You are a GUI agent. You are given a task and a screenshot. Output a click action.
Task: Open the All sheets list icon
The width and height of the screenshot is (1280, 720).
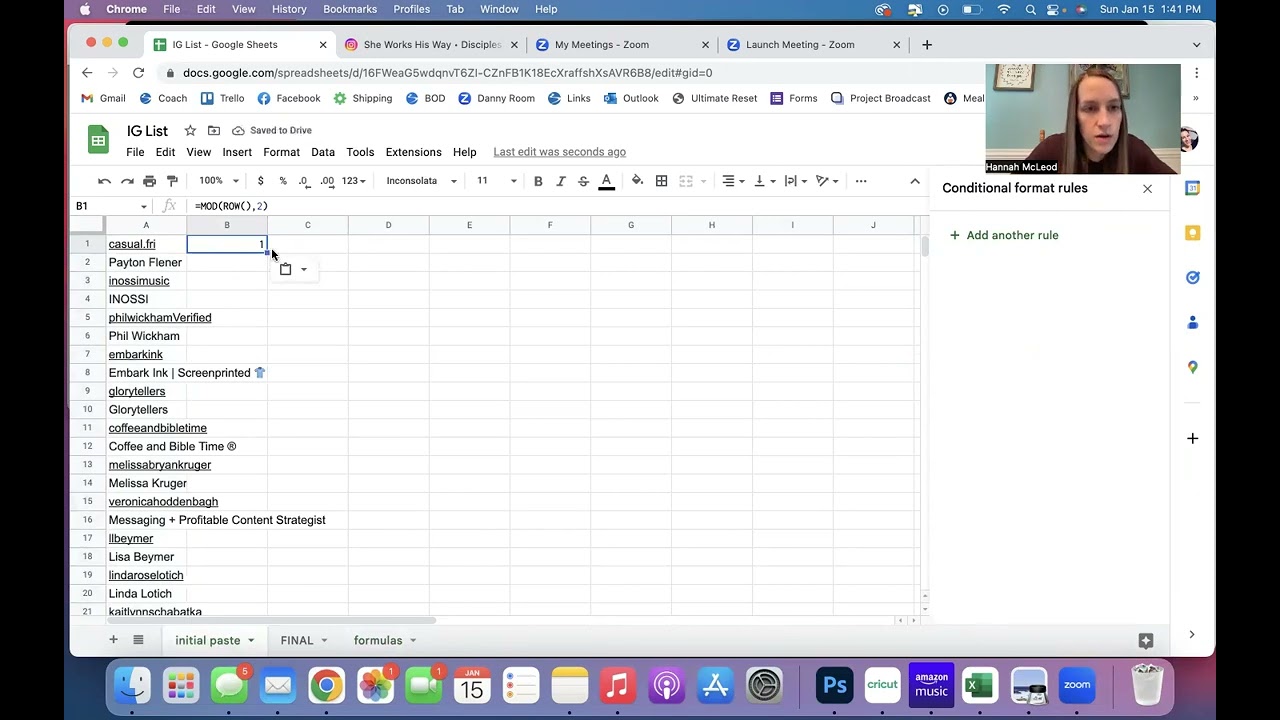138,640
